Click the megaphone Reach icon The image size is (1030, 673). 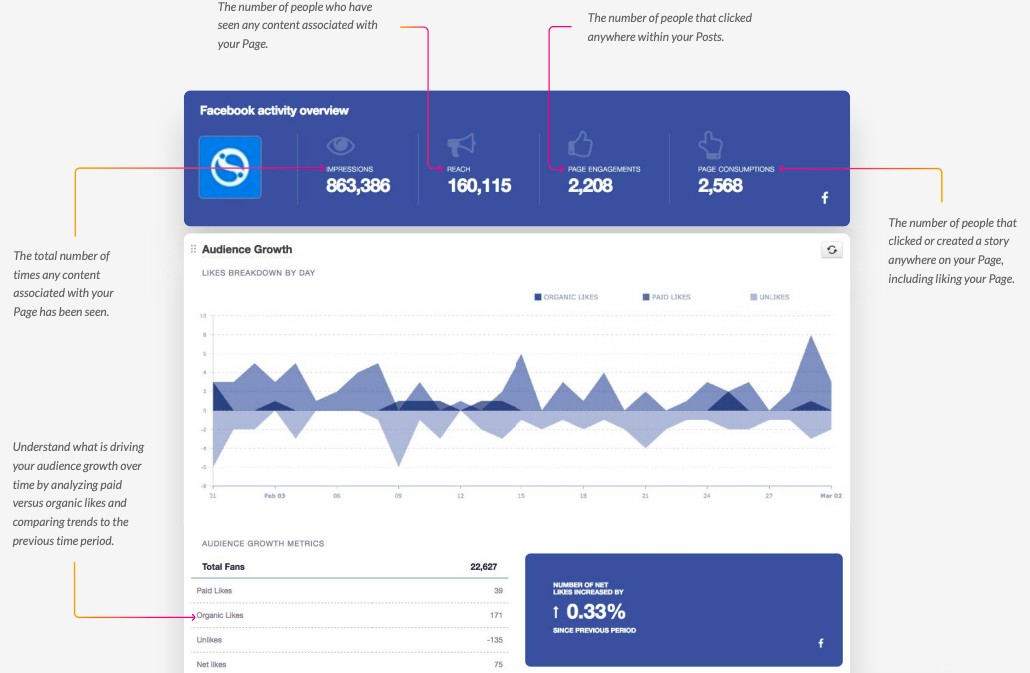point(460,145)
